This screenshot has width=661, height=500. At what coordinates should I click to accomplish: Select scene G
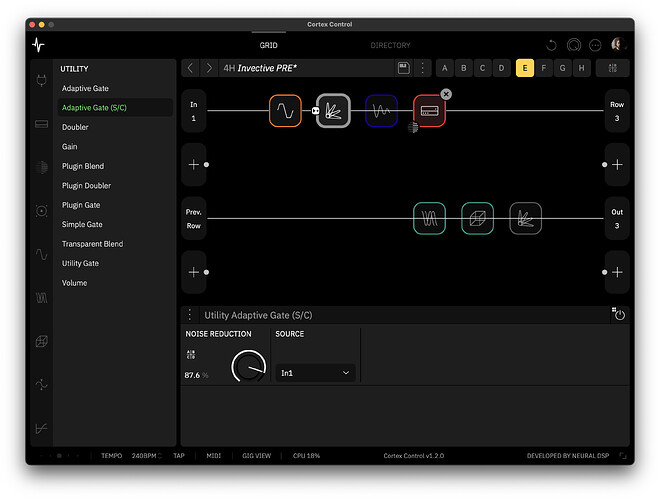(x=562, y=68)
